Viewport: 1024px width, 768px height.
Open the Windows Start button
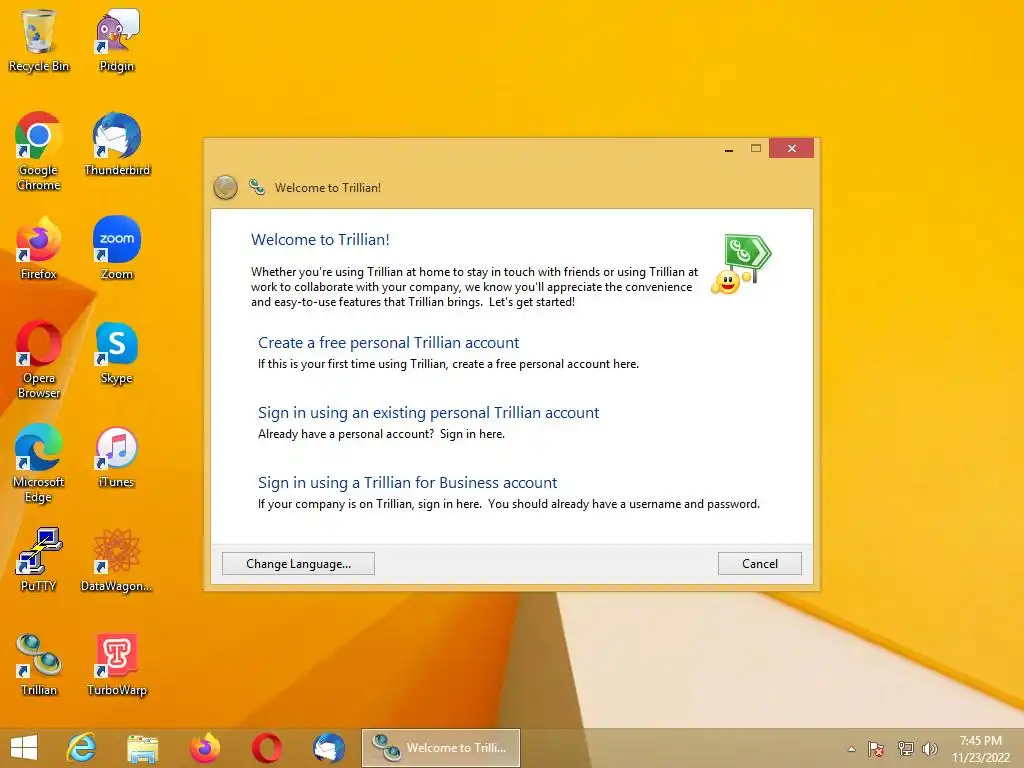(x=24, y=748)
